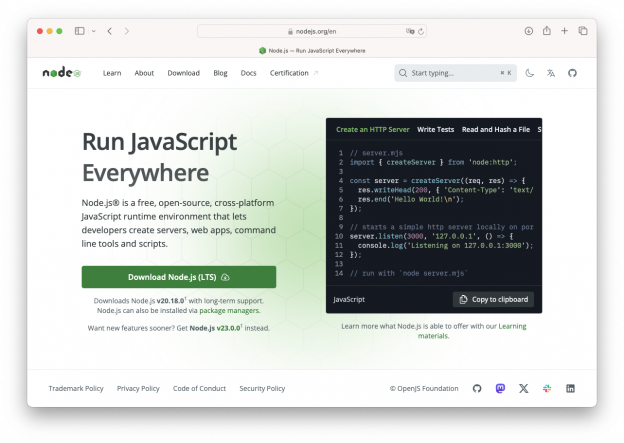Open the Certification external link
624x443 pixels.
coord(294,73)
